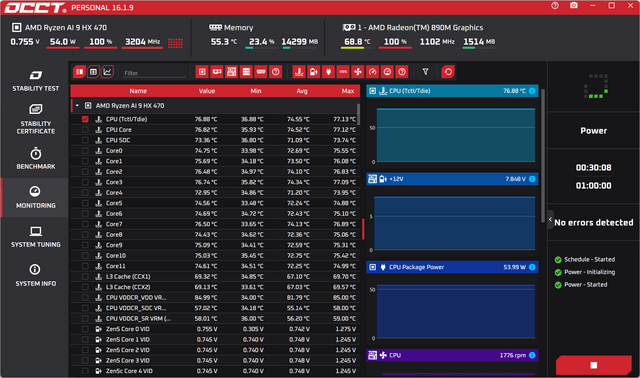This screenshot has height=378, width=640.
Task: Toggle the temperature sensor filter icon
Action: (x=299, y=72)
